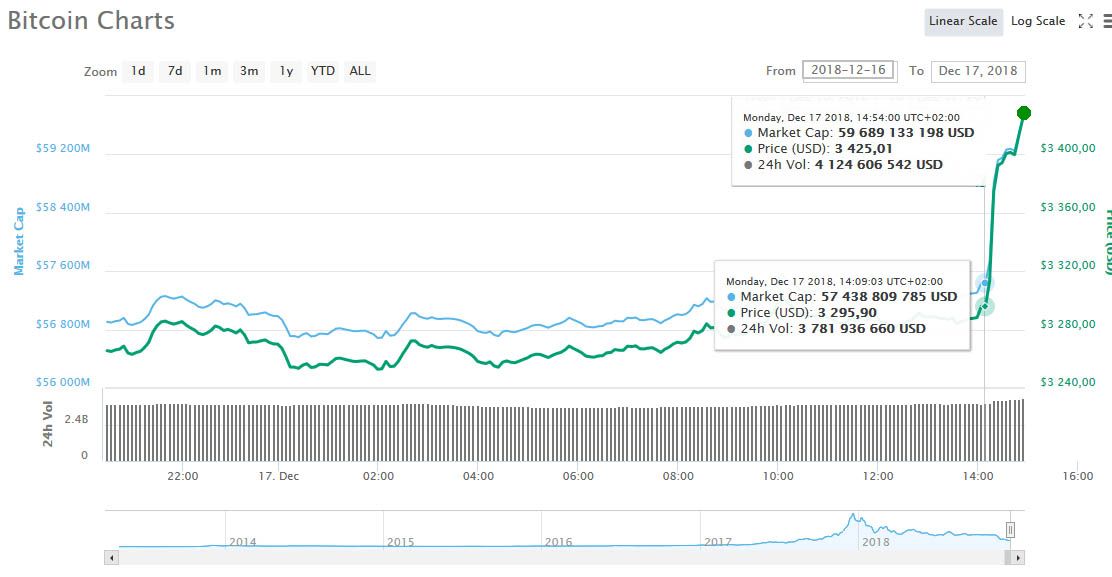Click the 12:00 time axis label
1112x577 pixels.
(x=878, y=476)
